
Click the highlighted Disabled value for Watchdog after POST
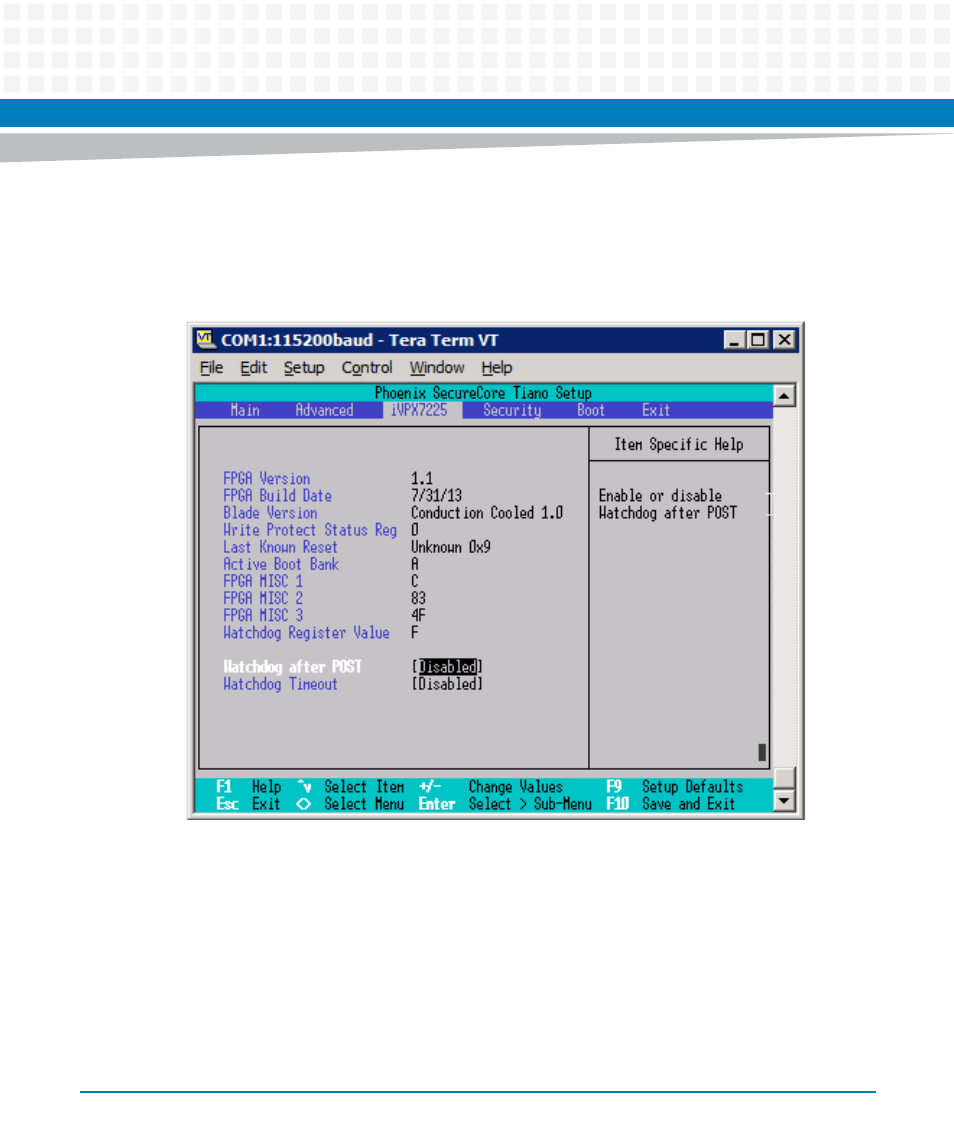(x=447, y=667)
